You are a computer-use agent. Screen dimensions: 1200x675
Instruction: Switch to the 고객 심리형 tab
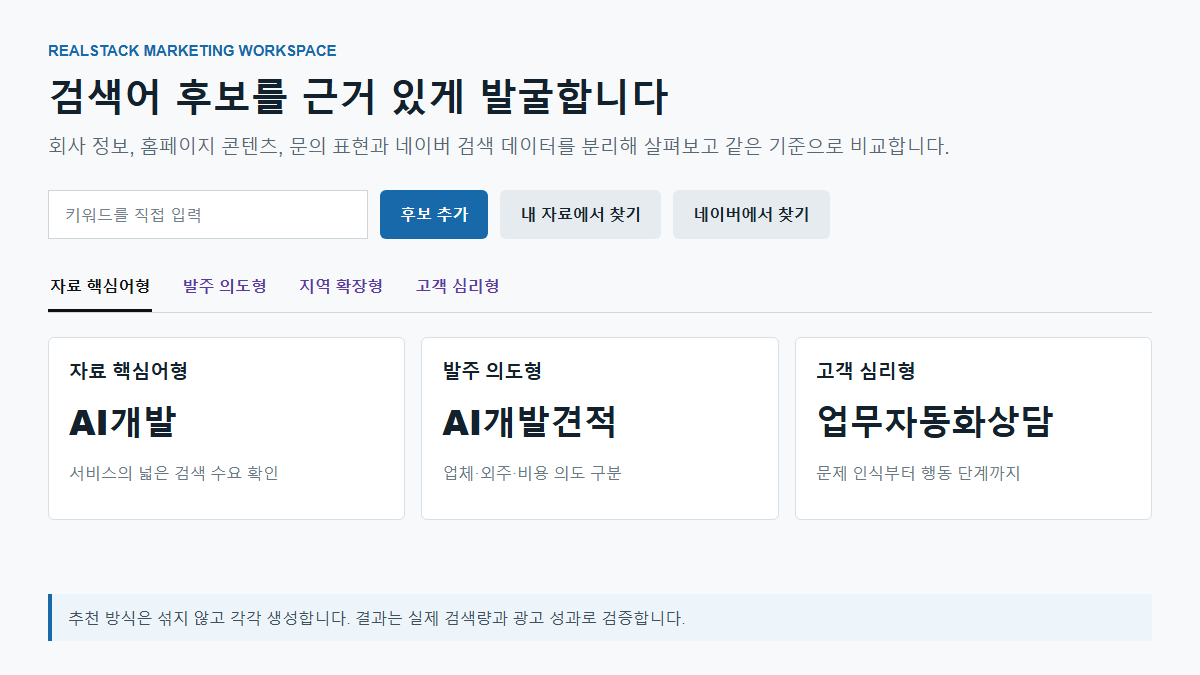click(x=458, y=287)
